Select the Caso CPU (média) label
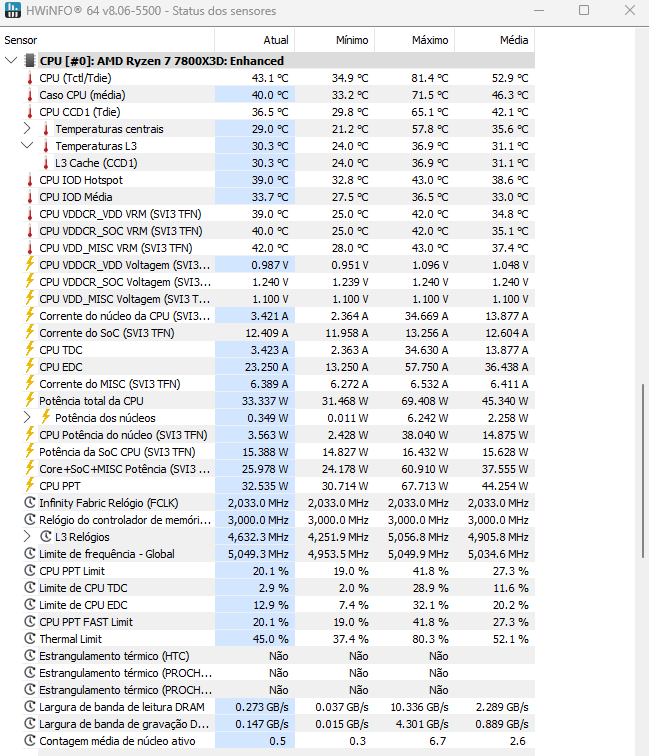This screenshot has height=756, width=649. (82, 95)
